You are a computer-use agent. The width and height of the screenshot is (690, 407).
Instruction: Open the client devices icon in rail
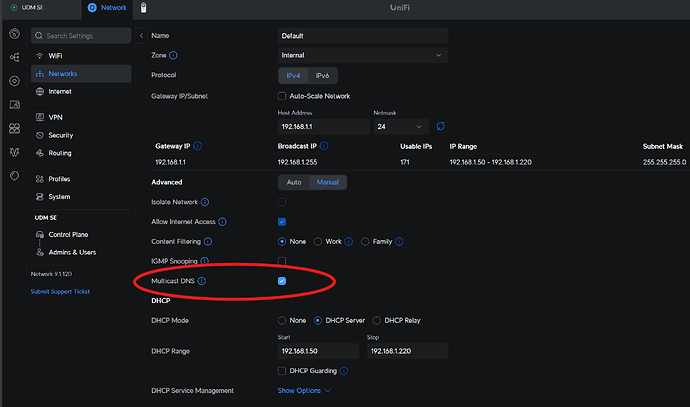pos(15,105)
